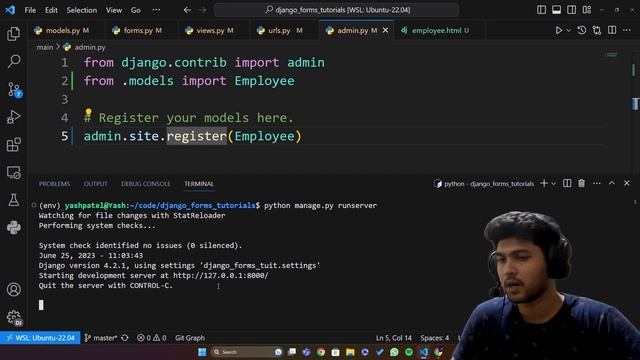Screen dimensions: 640x360
Task: Open the Manage gear menu
Action: (x=14, y=318)
